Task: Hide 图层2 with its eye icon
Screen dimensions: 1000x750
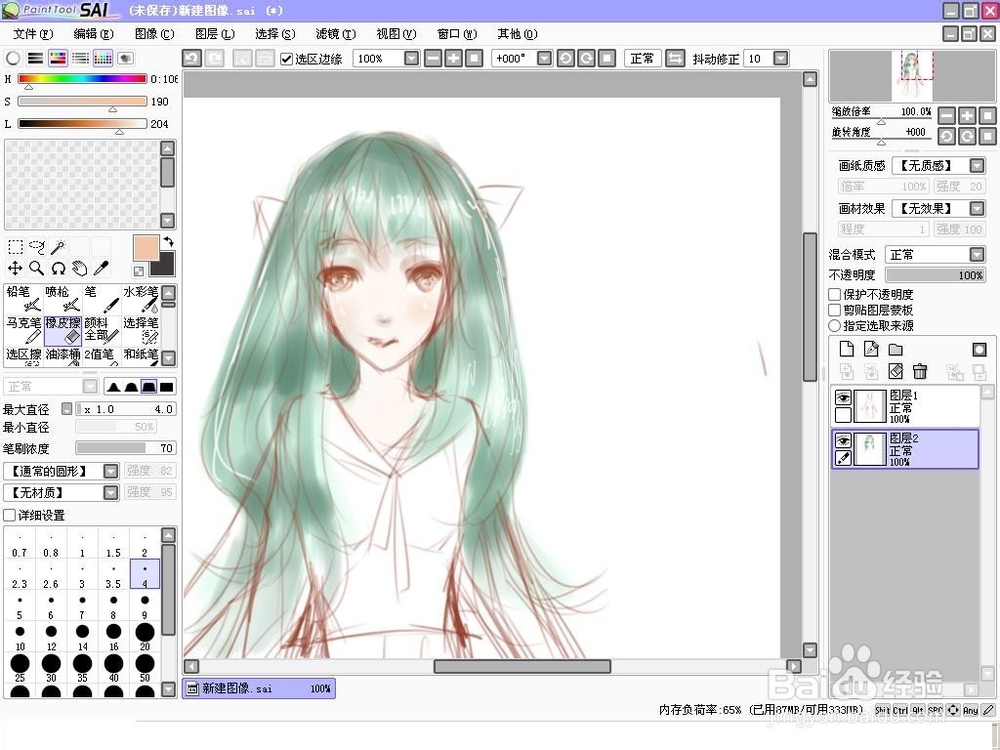Action: (843, 440)
